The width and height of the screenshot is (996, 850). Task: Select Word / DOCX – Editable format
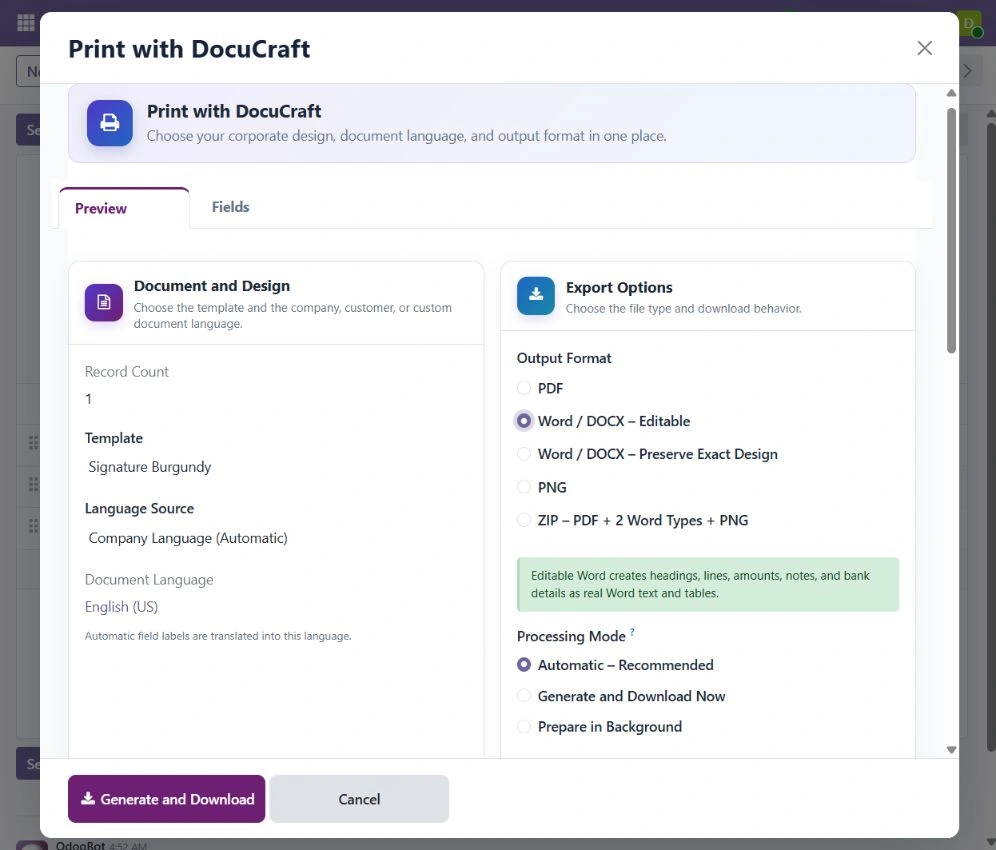(x=523, y=421)
